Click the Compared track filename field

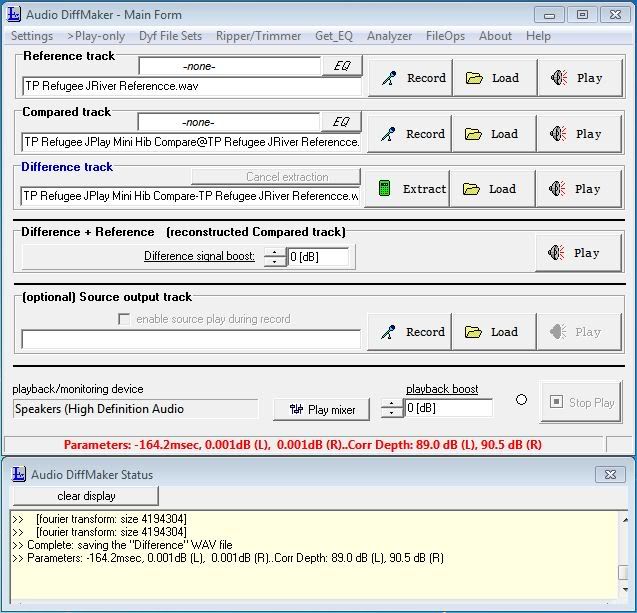(191, 142)
